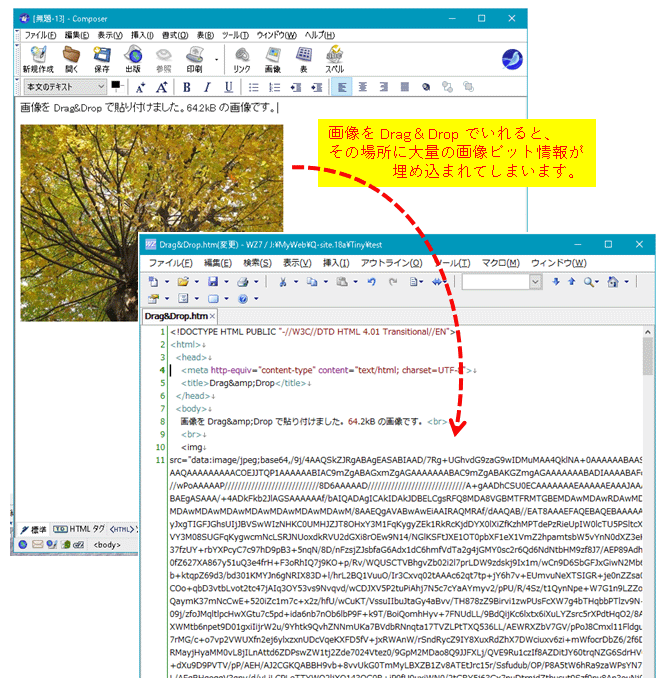Select align left in Composer

[x=342, y=87]
